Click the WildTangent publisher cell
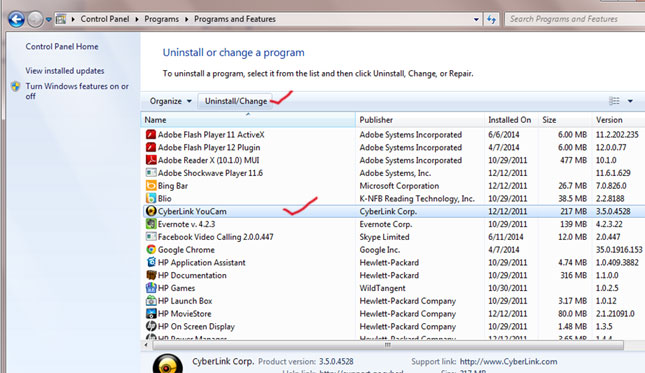Viewport: 645px width, 373px height. point(382,288)
